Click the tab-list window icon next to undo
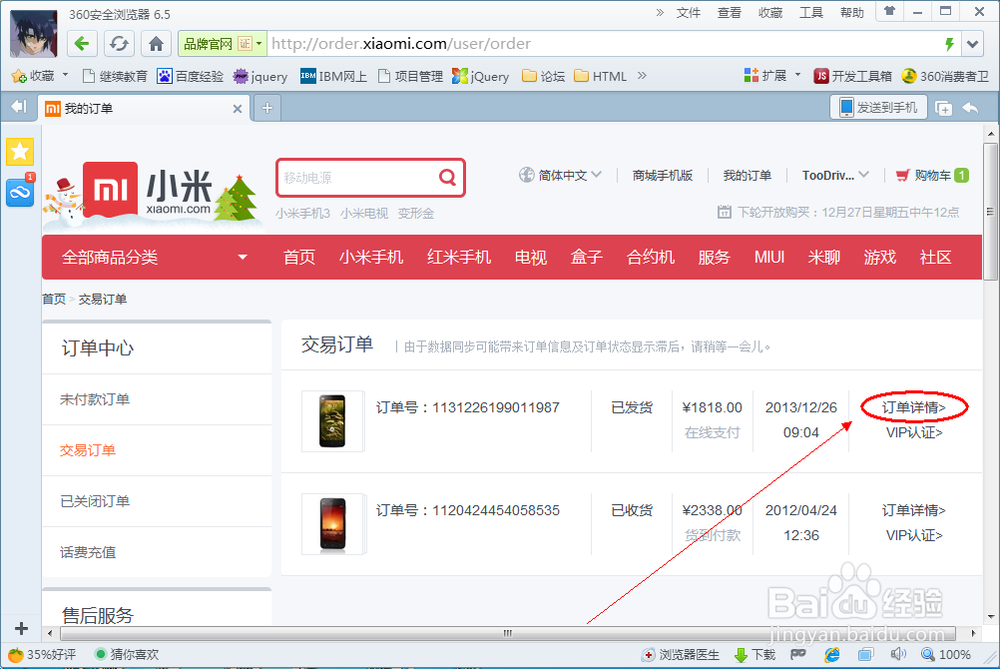Viewport: 1000px width, 669px height. coord(943,108)
